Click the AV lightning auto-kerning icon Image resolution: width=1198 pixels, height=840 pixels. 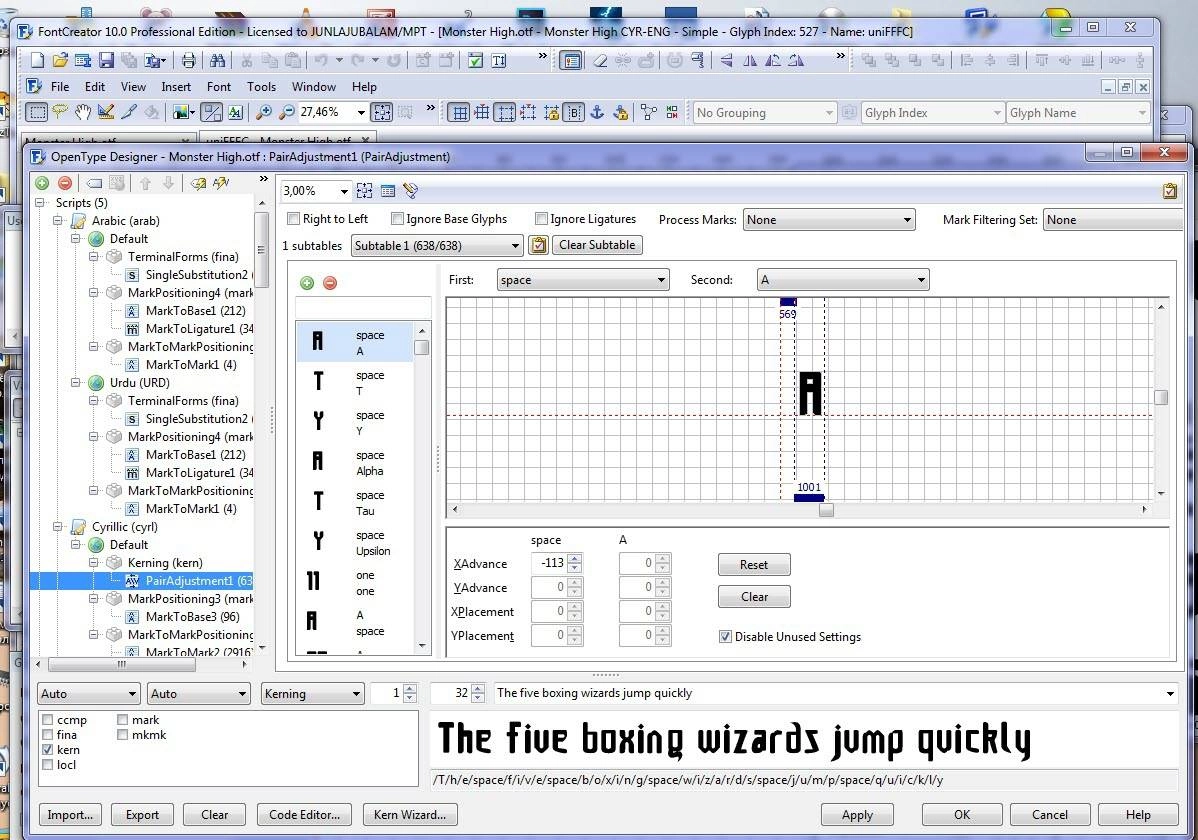coord(222,183)
